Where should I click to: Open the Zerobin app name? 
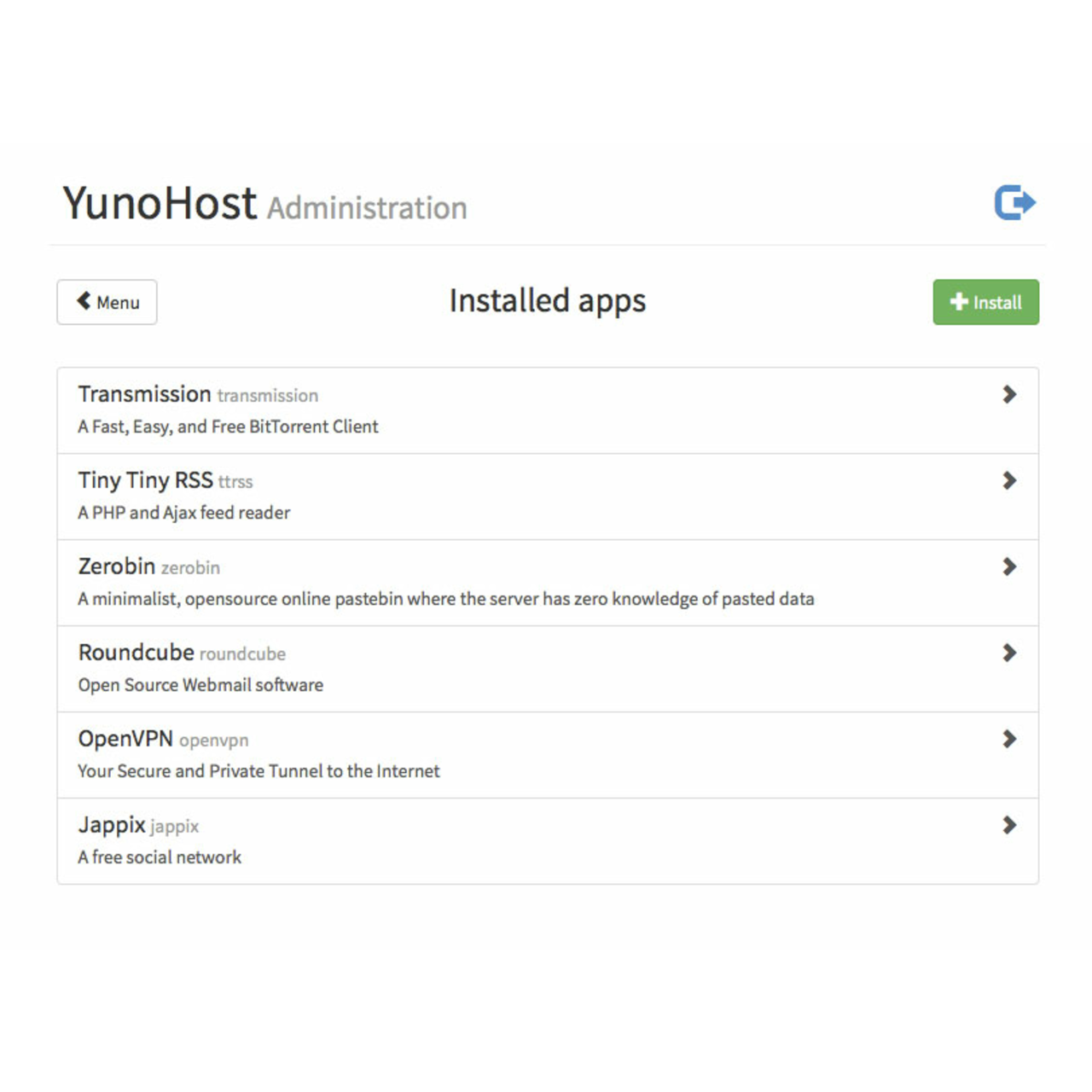[116, 566]
